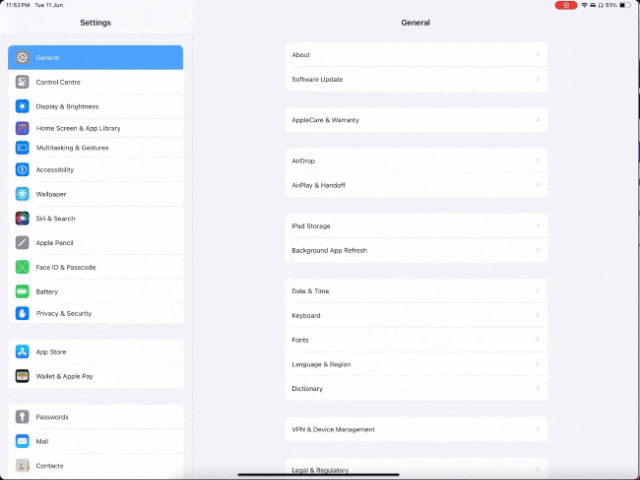Open the Mail envelope icon
This screenshot has width=640, height=480.
point(22,441)
